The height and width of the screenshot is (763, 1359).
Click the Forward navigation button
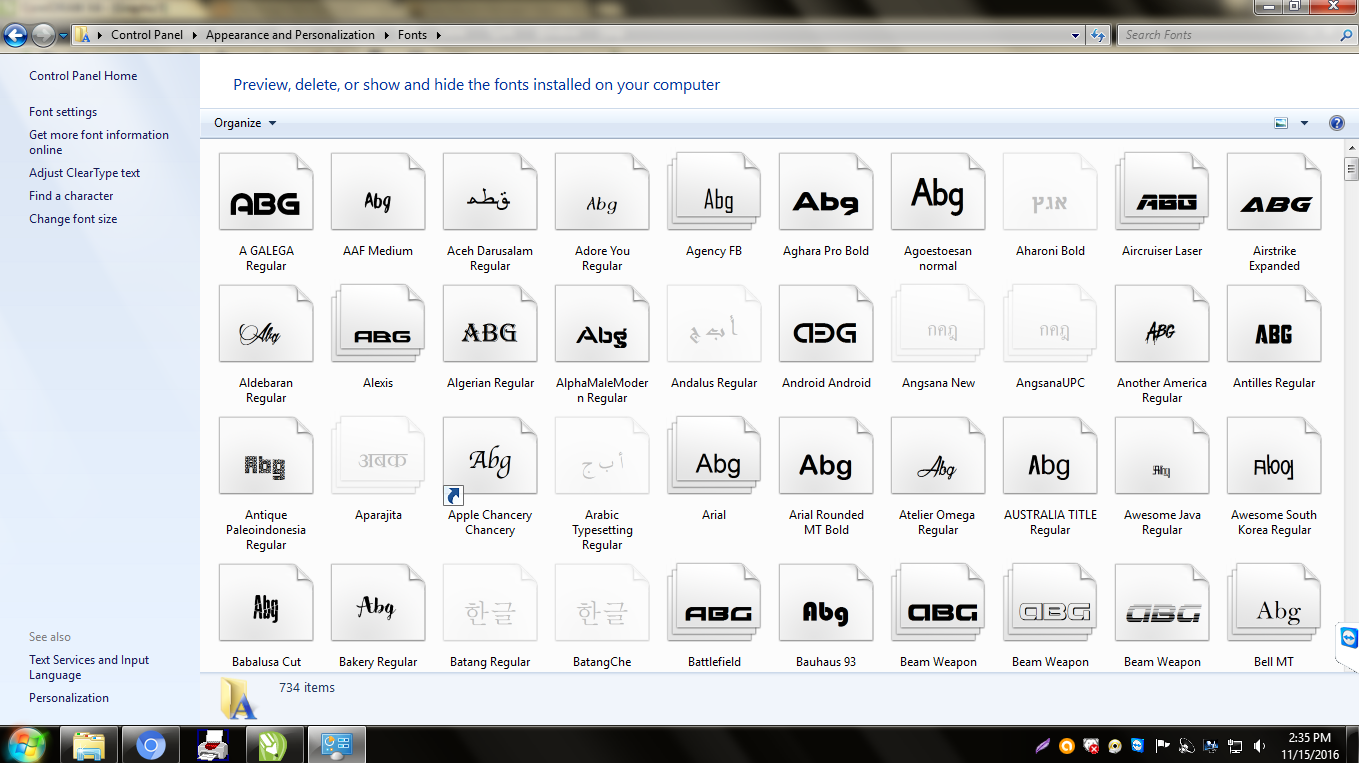[43, 36]
